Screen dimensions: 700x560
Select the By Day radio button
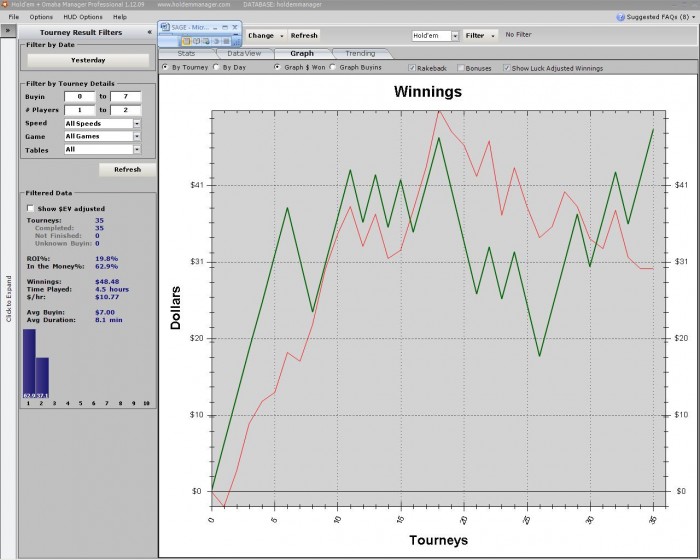[216, 67]
